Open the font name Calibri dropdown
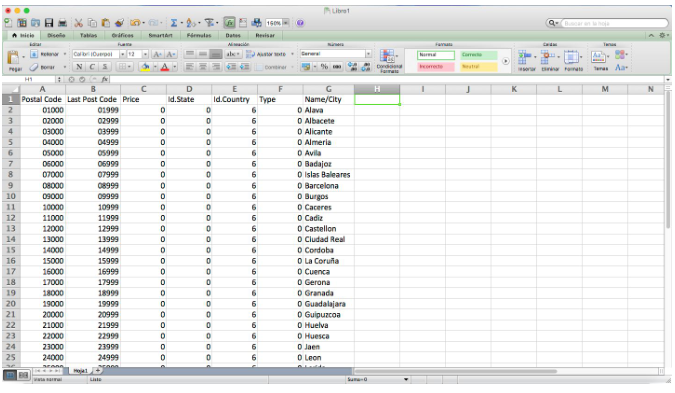 pyautogui.click(x=122, y=54)
